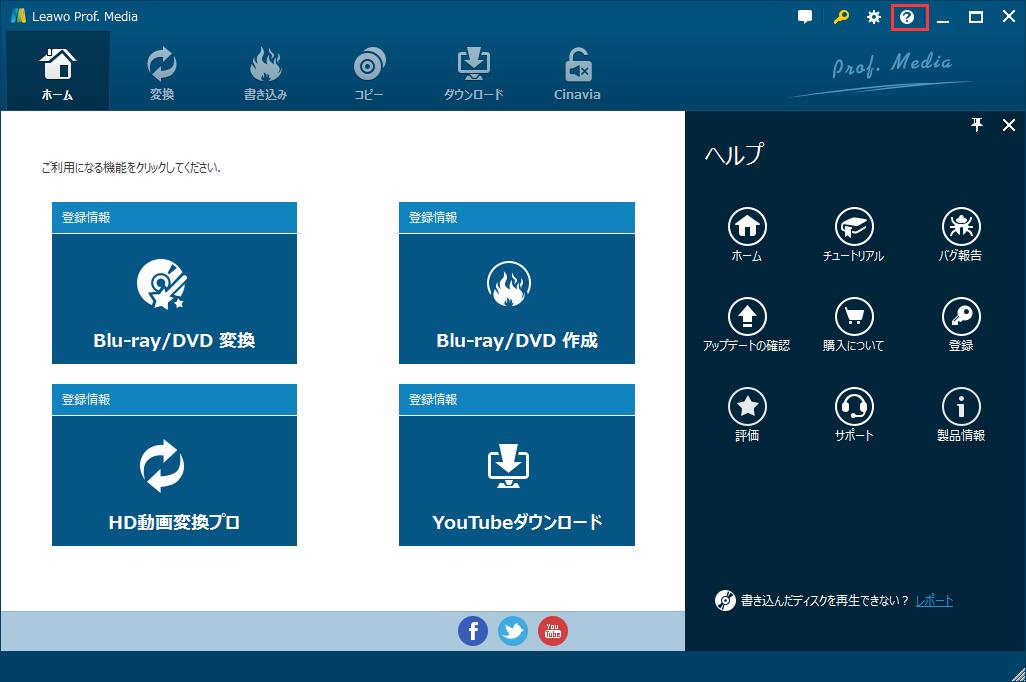Open the Cinavia tab
Screen dimensions: 1026x682
(x=577, y=73)
